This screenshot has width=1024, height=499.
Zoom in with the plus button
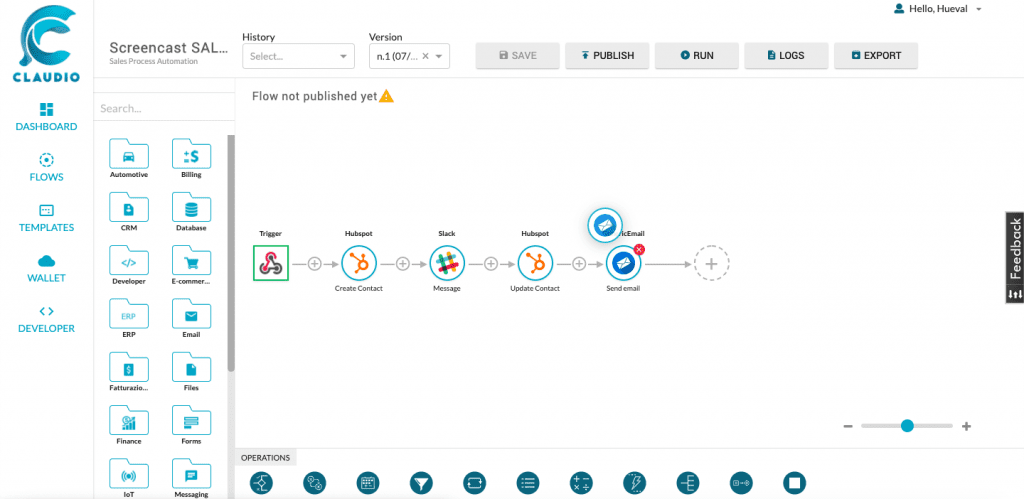click(967, 427)
